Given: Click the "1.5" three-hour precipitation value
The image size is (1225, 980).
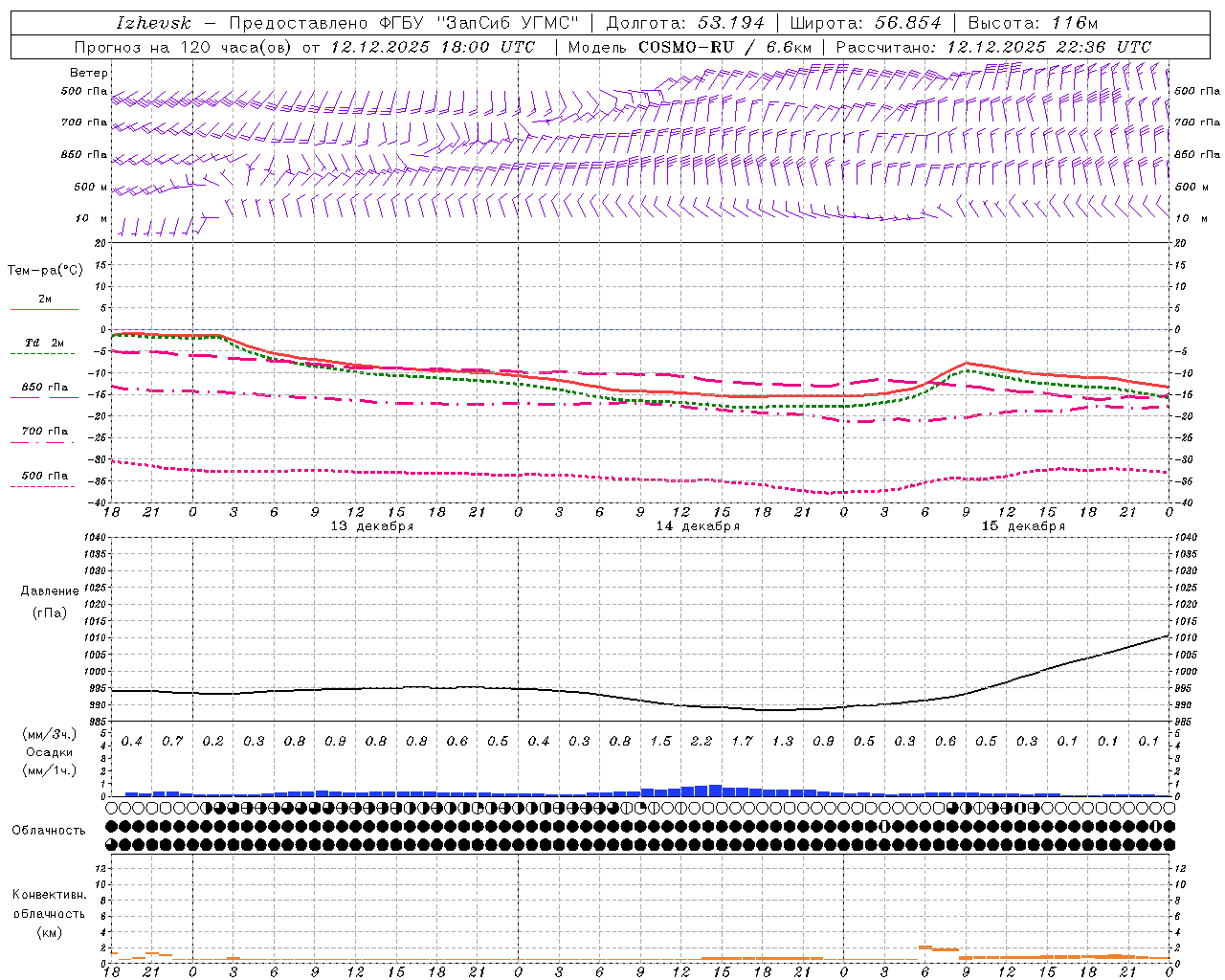Looking at the screenshot, I should coord(661,741).
